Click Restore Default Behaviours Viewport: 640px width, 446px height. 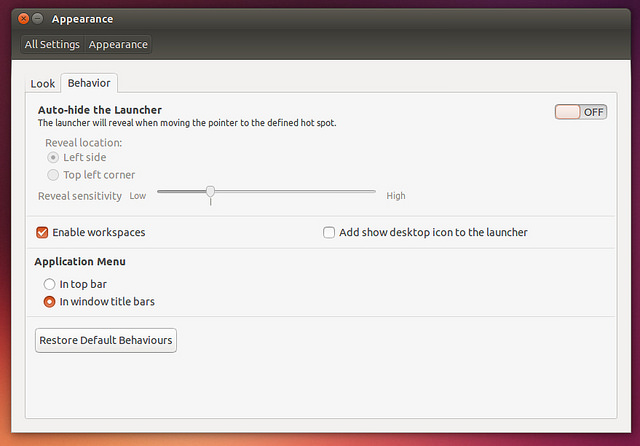tap(106, 340)
